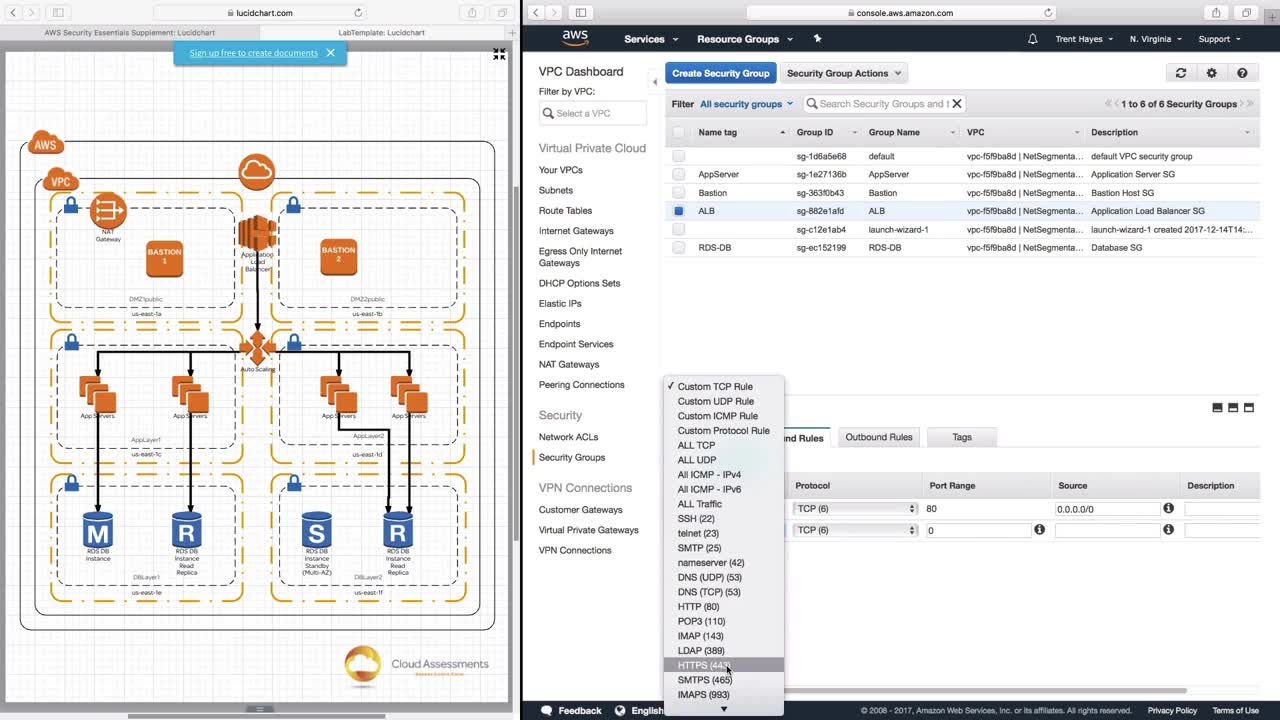
Task: Check the Bastion security group checkbox
Action: pos(679,193)
